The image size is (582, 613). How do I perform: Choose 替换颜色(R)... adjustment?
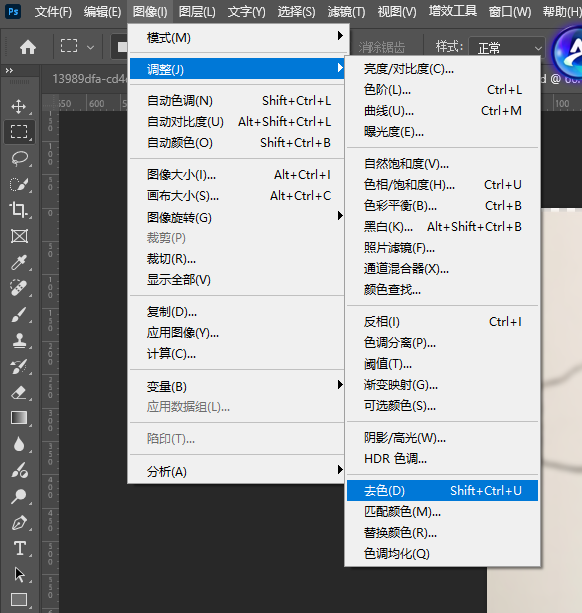[442, 532]
